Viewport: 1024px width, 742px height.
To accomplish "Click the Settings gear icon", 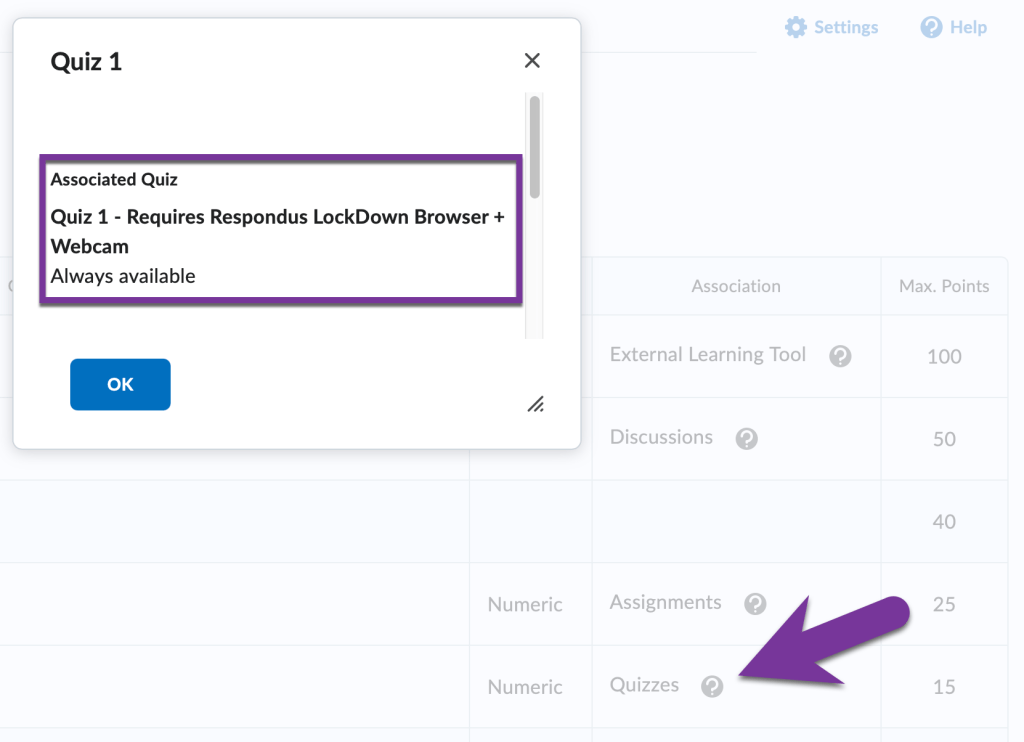I will [x=796, y=28].
